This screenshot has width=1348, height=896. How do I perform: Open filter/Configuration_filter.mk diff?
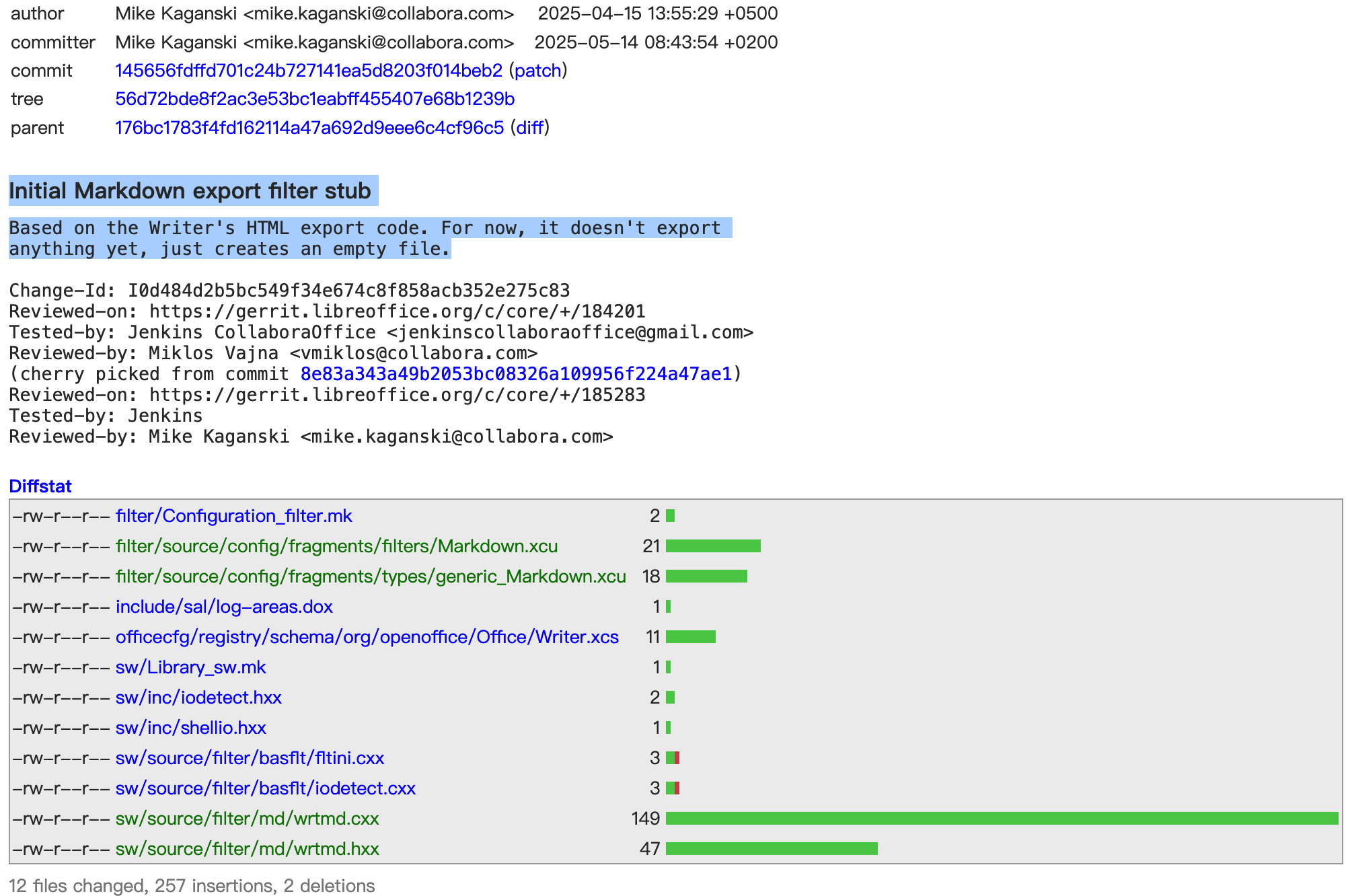pos(233,516)
